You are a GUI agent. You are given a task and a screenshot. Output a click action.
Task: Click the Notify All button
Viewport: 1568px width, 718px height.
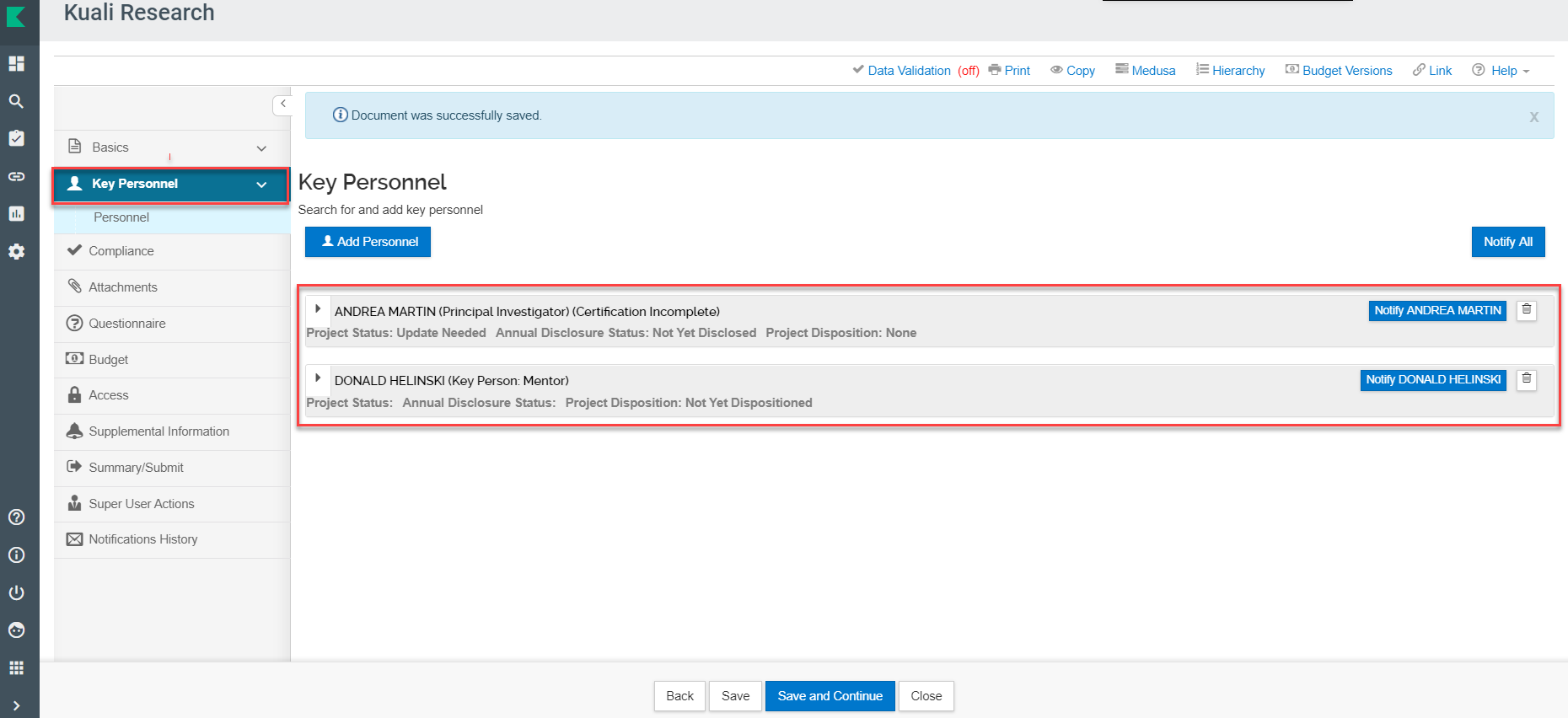[1508, 242]
